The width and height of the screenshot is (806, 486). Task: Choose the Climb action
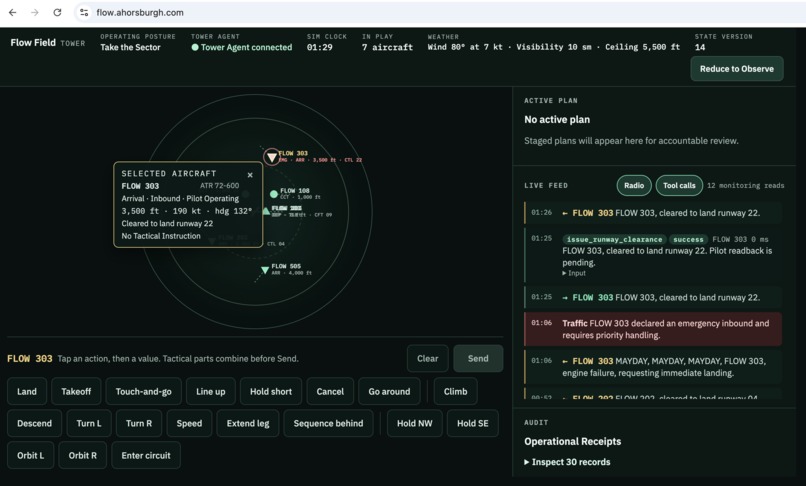point(455,391)
